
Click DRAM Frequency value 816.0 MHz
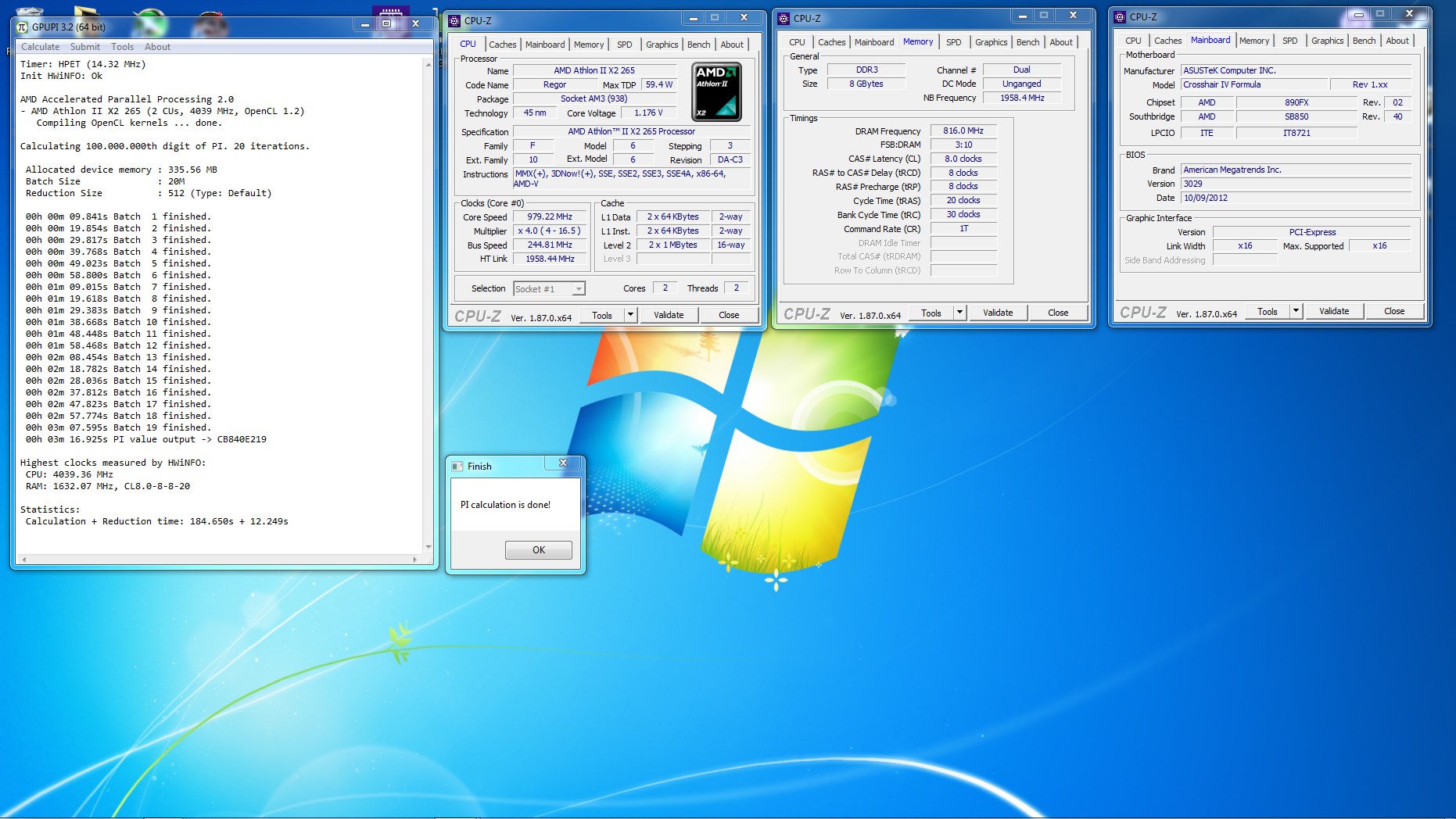(x=963, y=131)
